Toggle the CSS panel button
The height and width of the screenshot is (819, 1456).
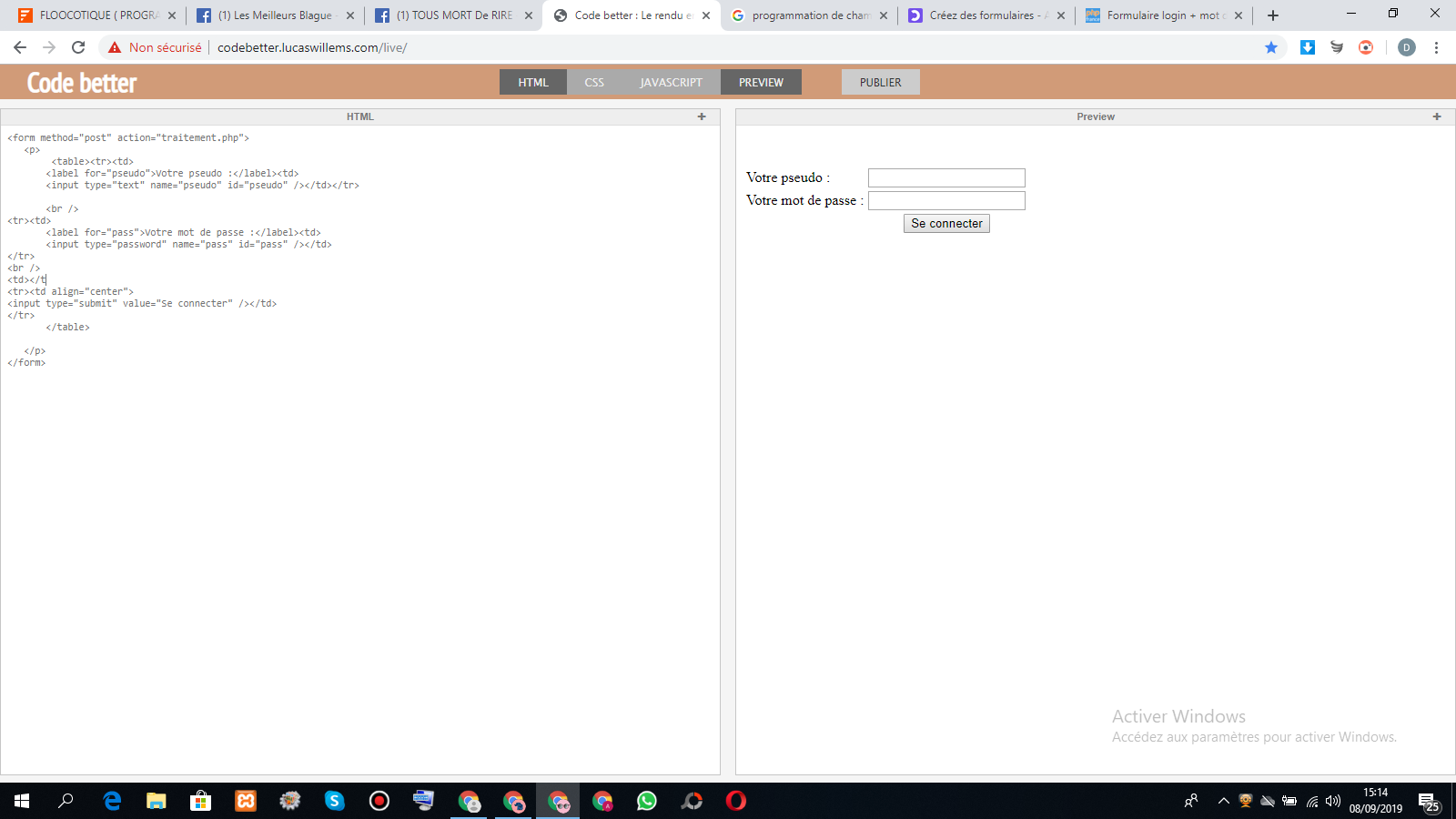point(593,82)
